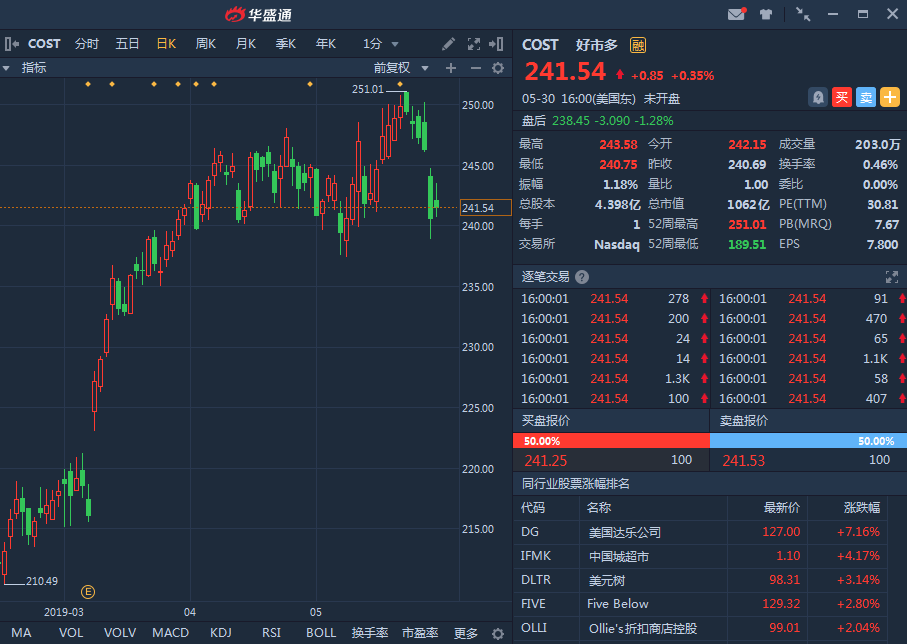Sort the list by 最新价 column
The image size is (907, 644).
(782, 507)
